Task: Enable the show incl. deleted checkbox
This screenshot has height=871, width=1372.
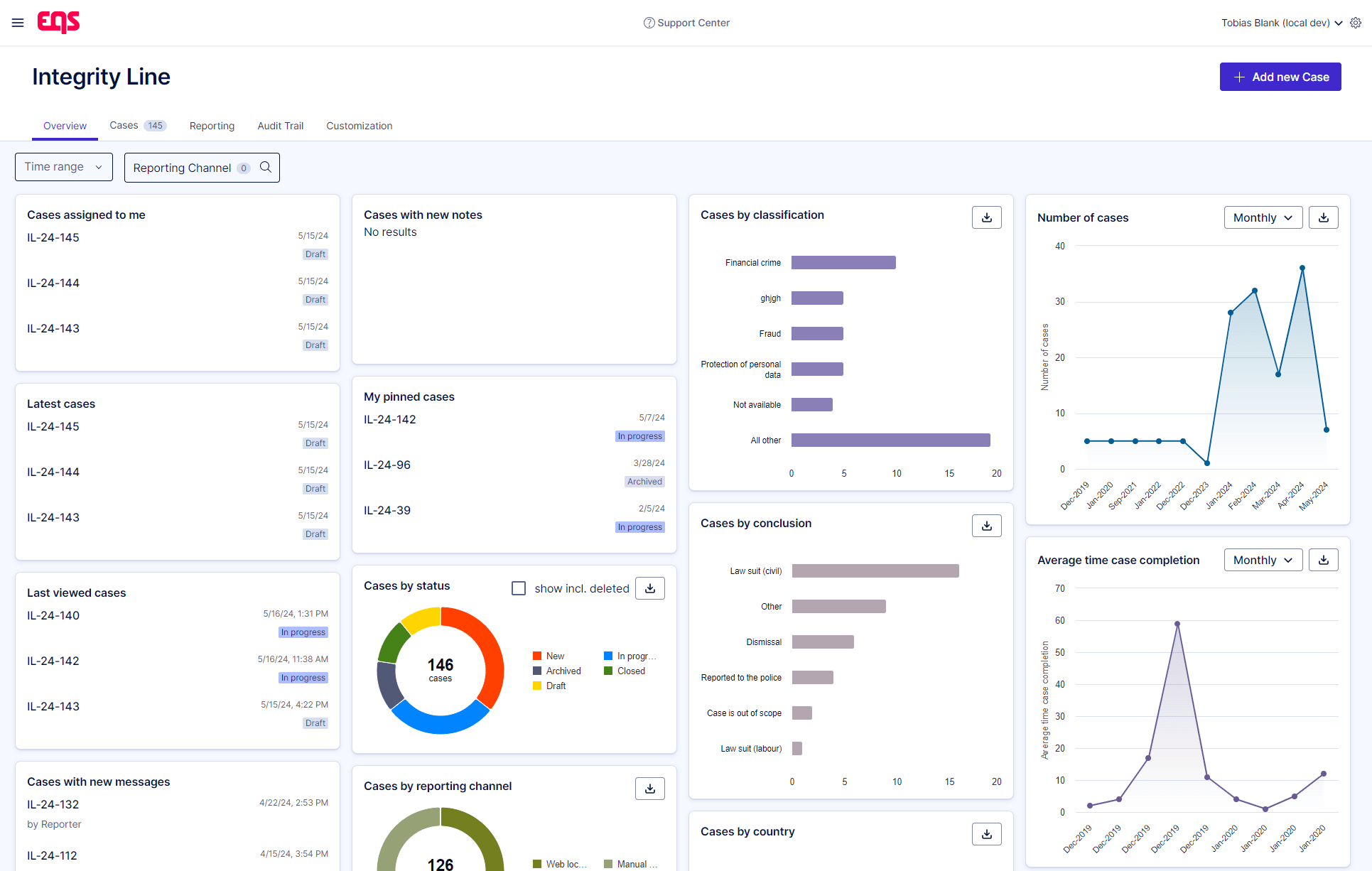Action: [519, 588]
